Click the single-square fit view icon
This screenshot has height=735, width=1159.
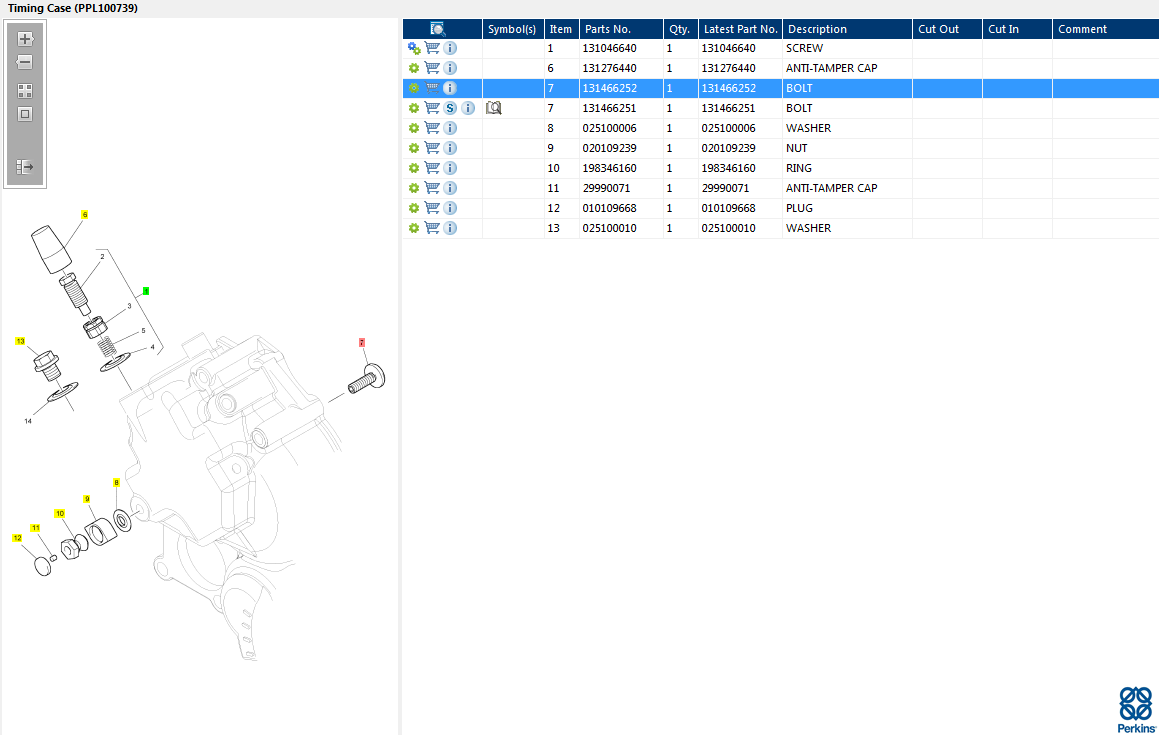pyautogui.click(x=25, y=114)
